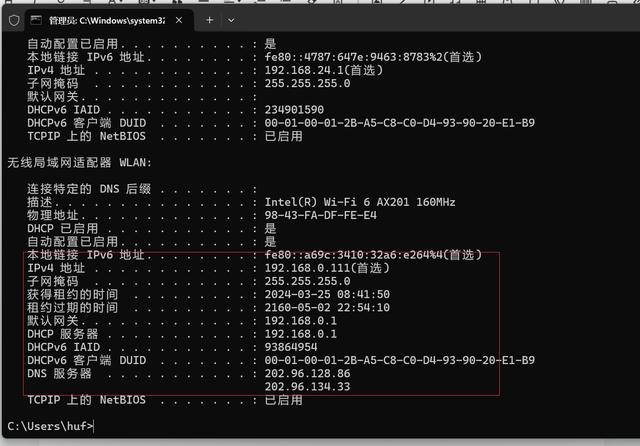
Task: Click the DHCP 服务器 label
Action: click(x=62, y=334)
